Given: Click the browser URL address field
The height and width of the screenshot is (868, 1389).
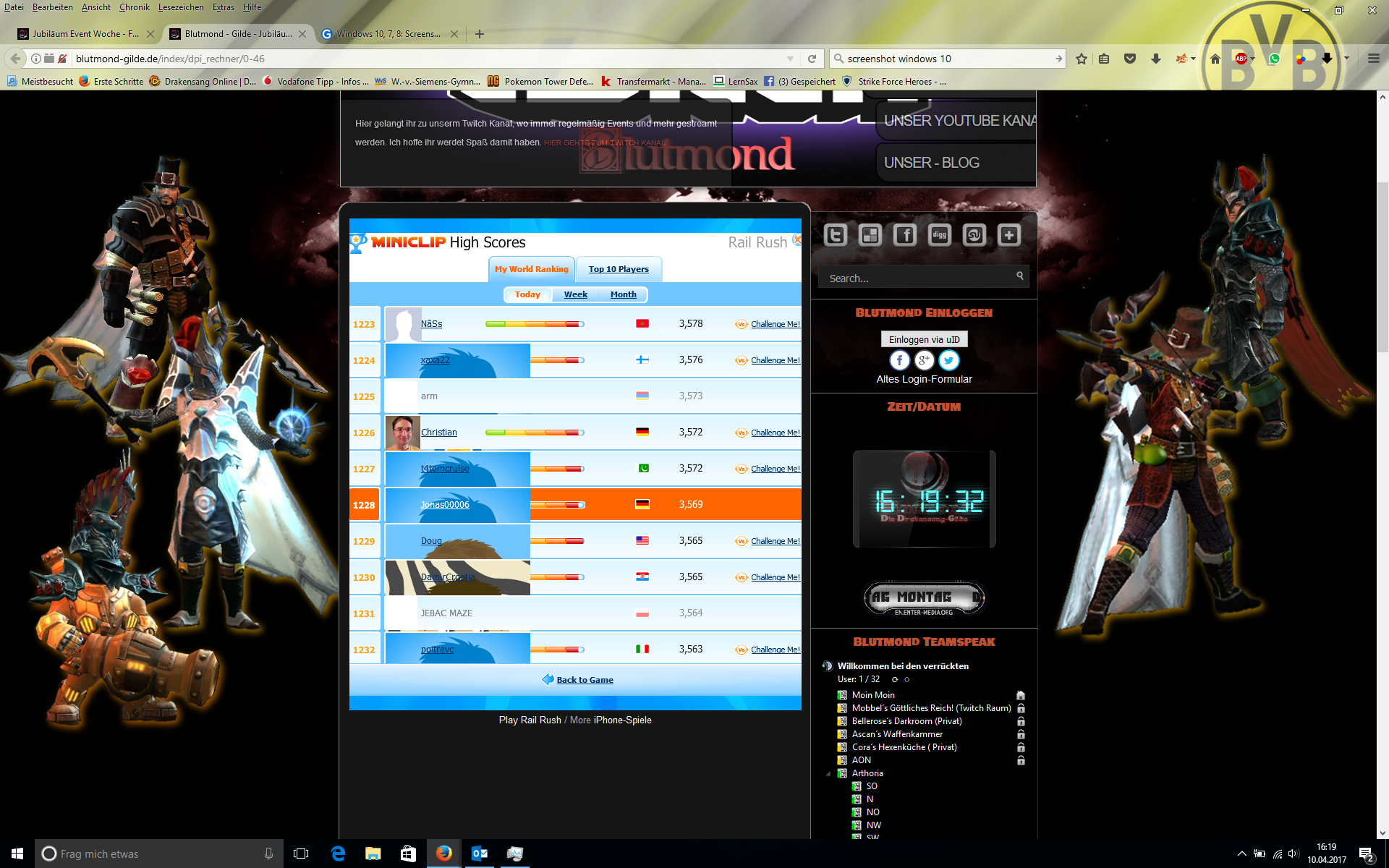Looking at the screenshot, I should pos(427,59).
